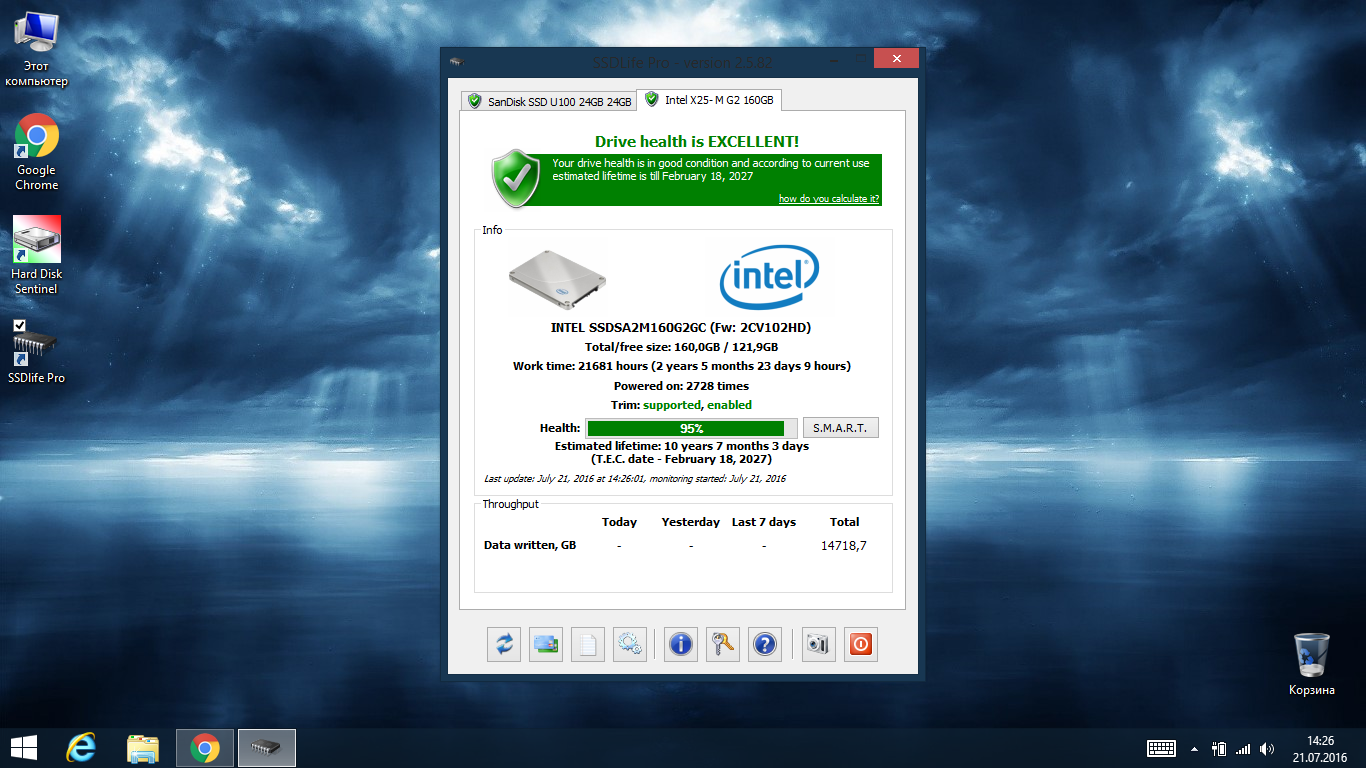Open the touch keyboard tray icon
1366x768 pixels.
pyautogui.click(x=1161, y=748)
